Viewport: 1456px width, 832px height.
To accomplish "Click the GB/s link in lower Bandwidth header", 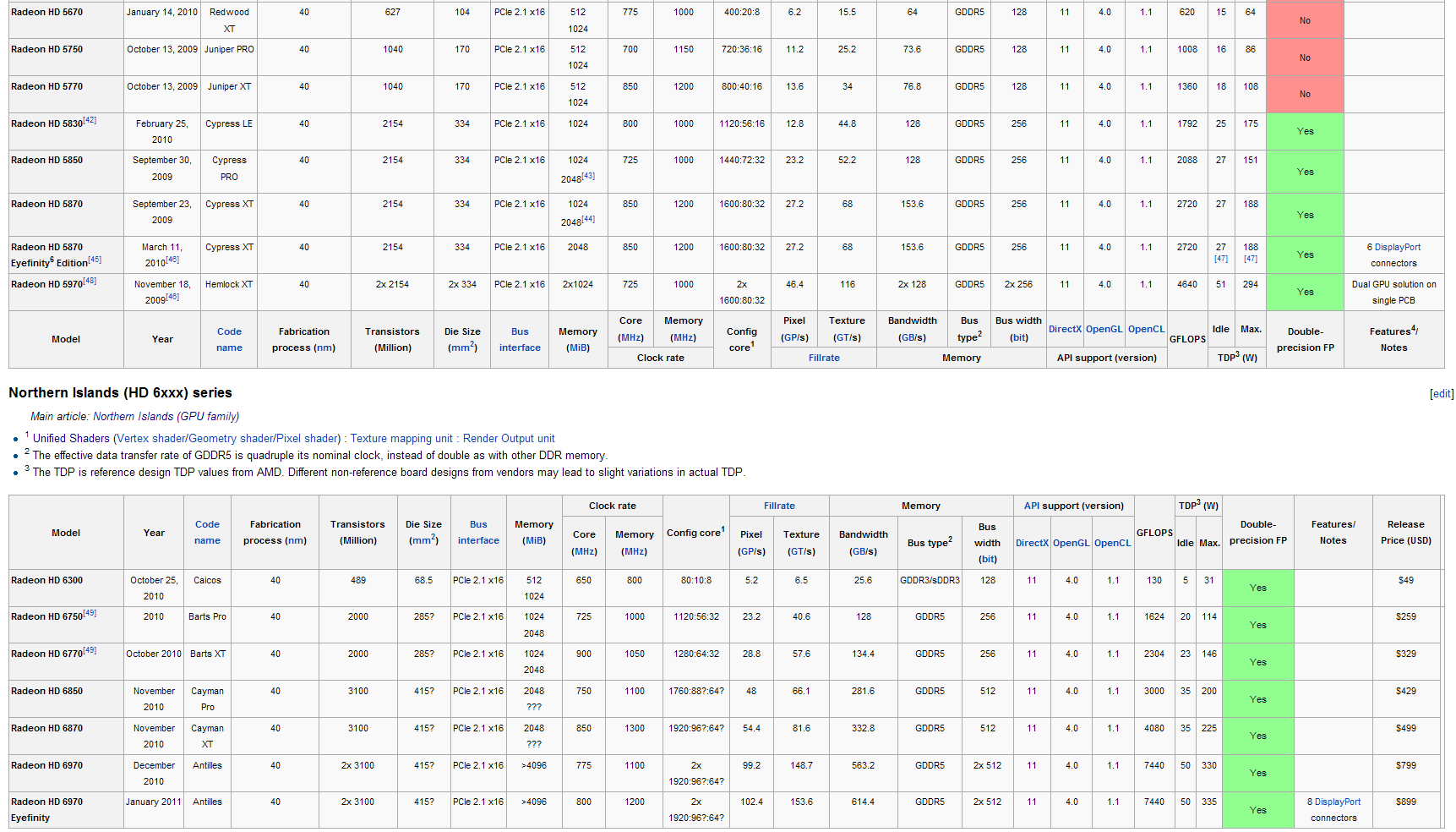I will [863, 551].
